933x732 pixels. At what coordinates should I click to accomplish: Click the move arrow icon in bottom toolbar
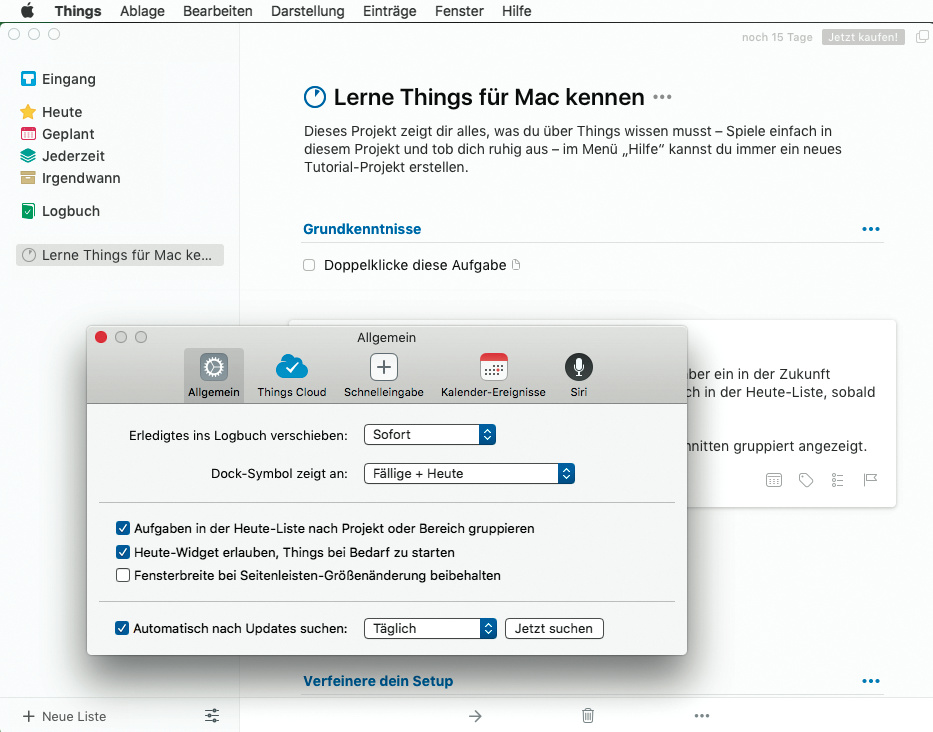(475, 715)
